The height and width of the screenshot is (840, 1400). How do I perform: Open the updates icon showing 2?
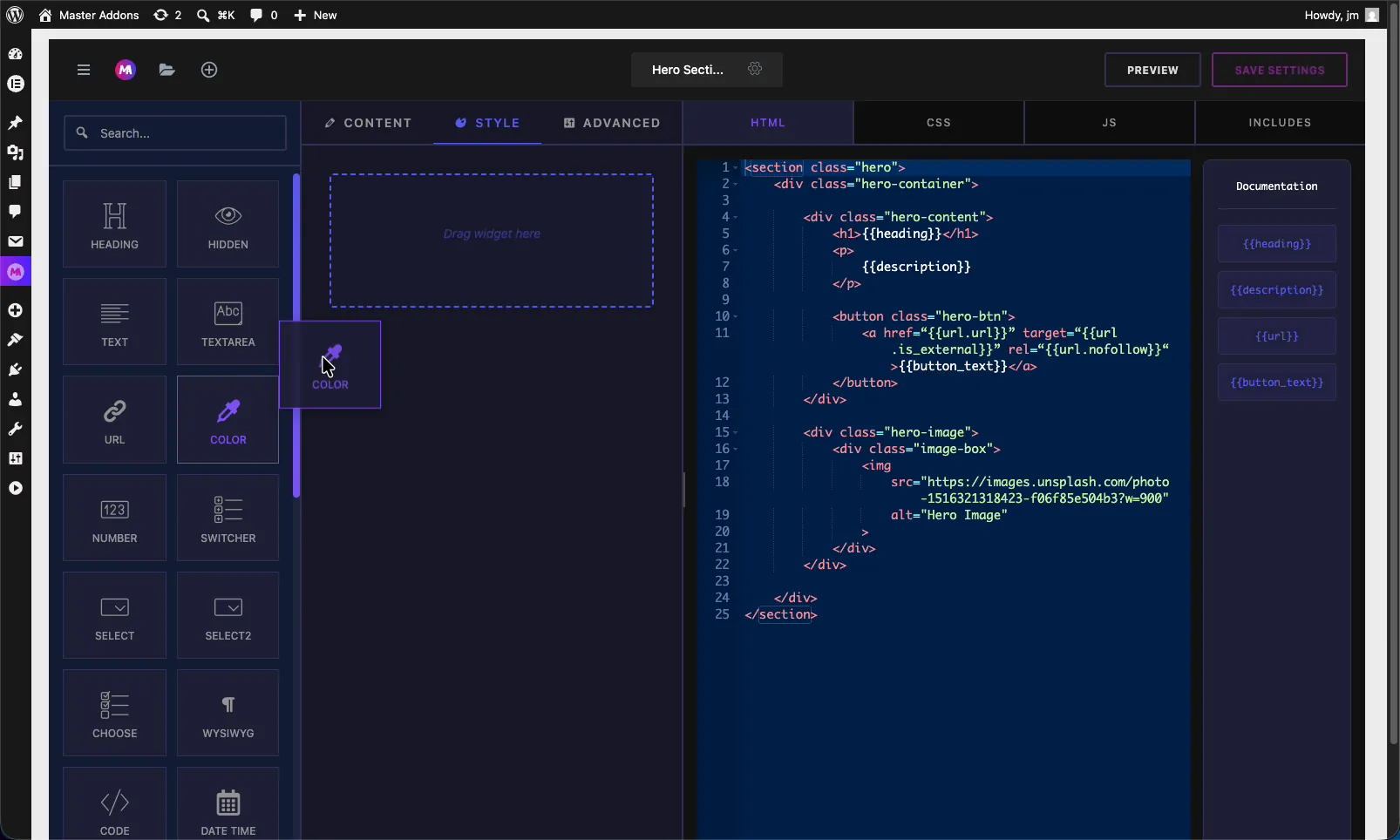tap(167, 15)
